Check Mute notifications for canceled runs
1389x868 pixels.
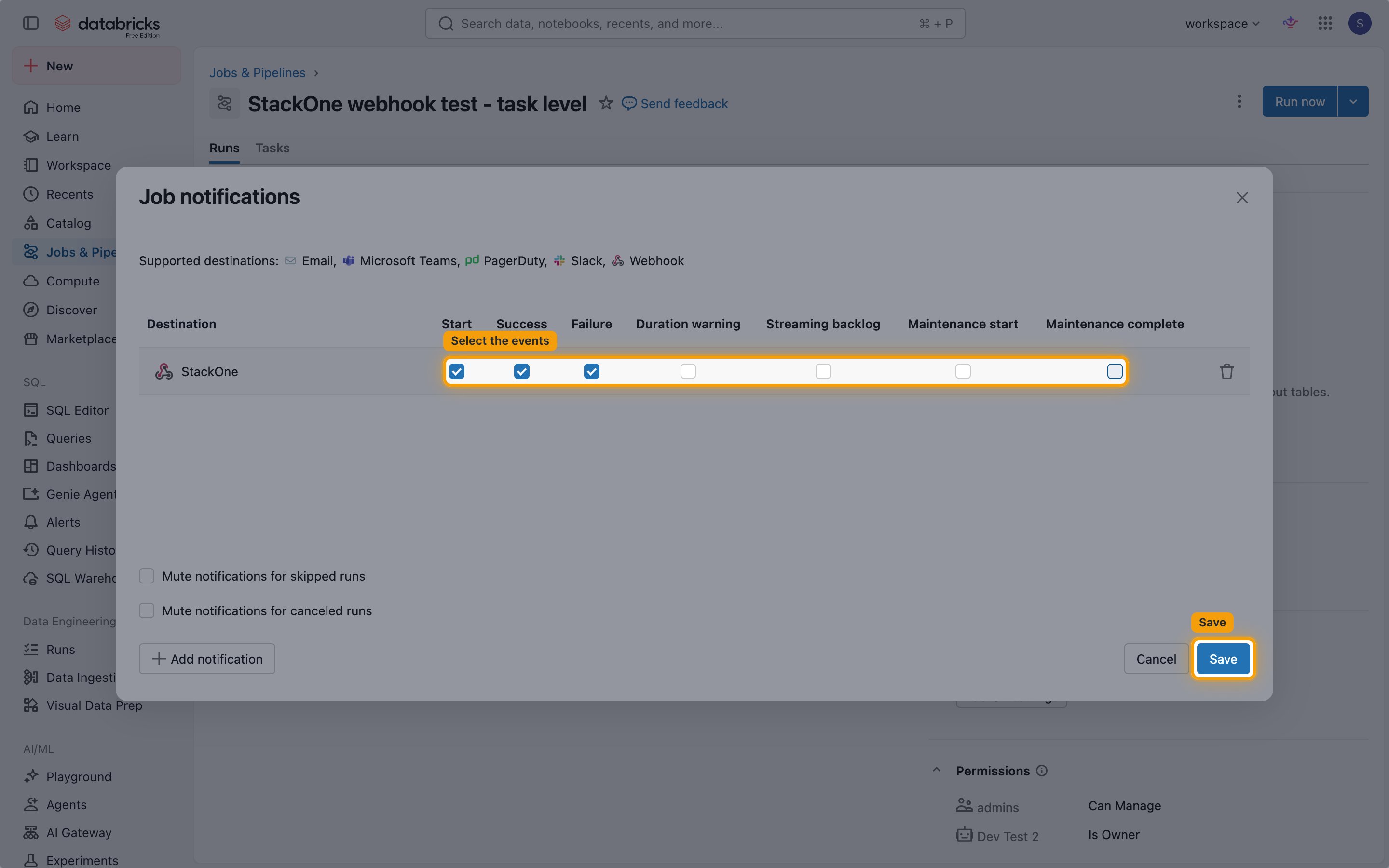tap(146, 611)
